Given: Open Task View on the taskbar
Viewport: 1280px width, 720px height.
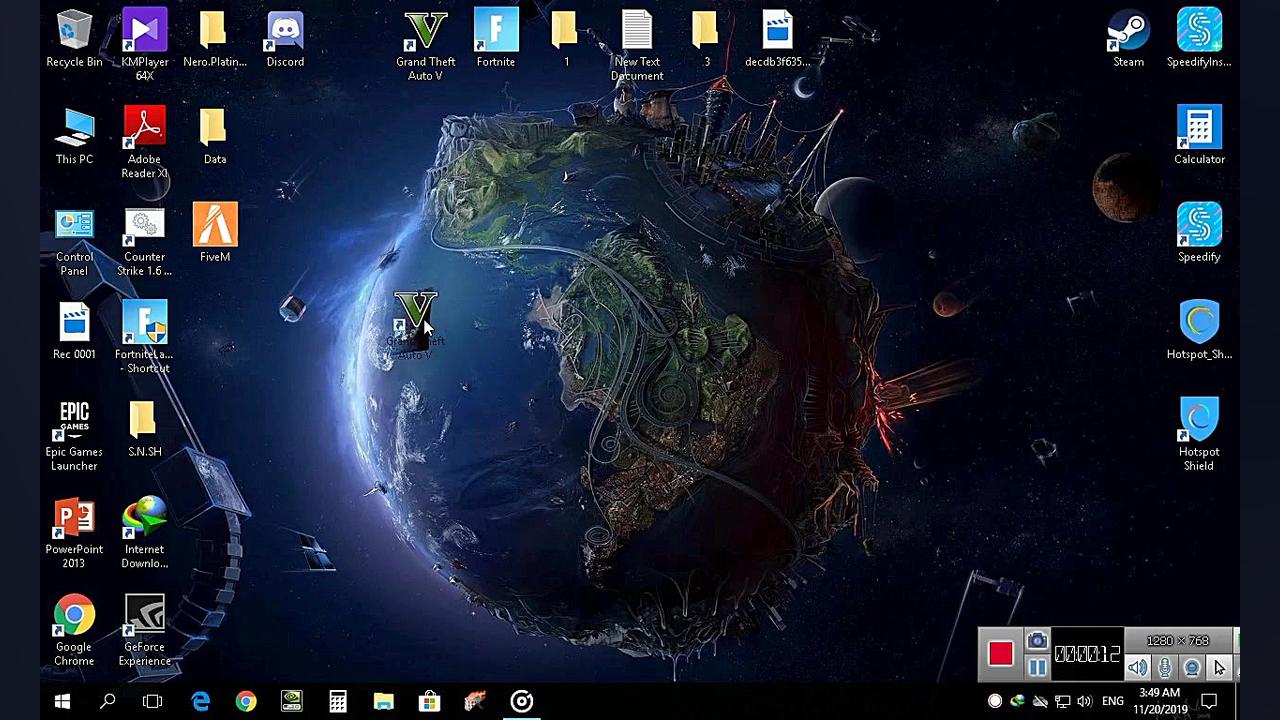Looking at the screenshot, I should point(152,702).
